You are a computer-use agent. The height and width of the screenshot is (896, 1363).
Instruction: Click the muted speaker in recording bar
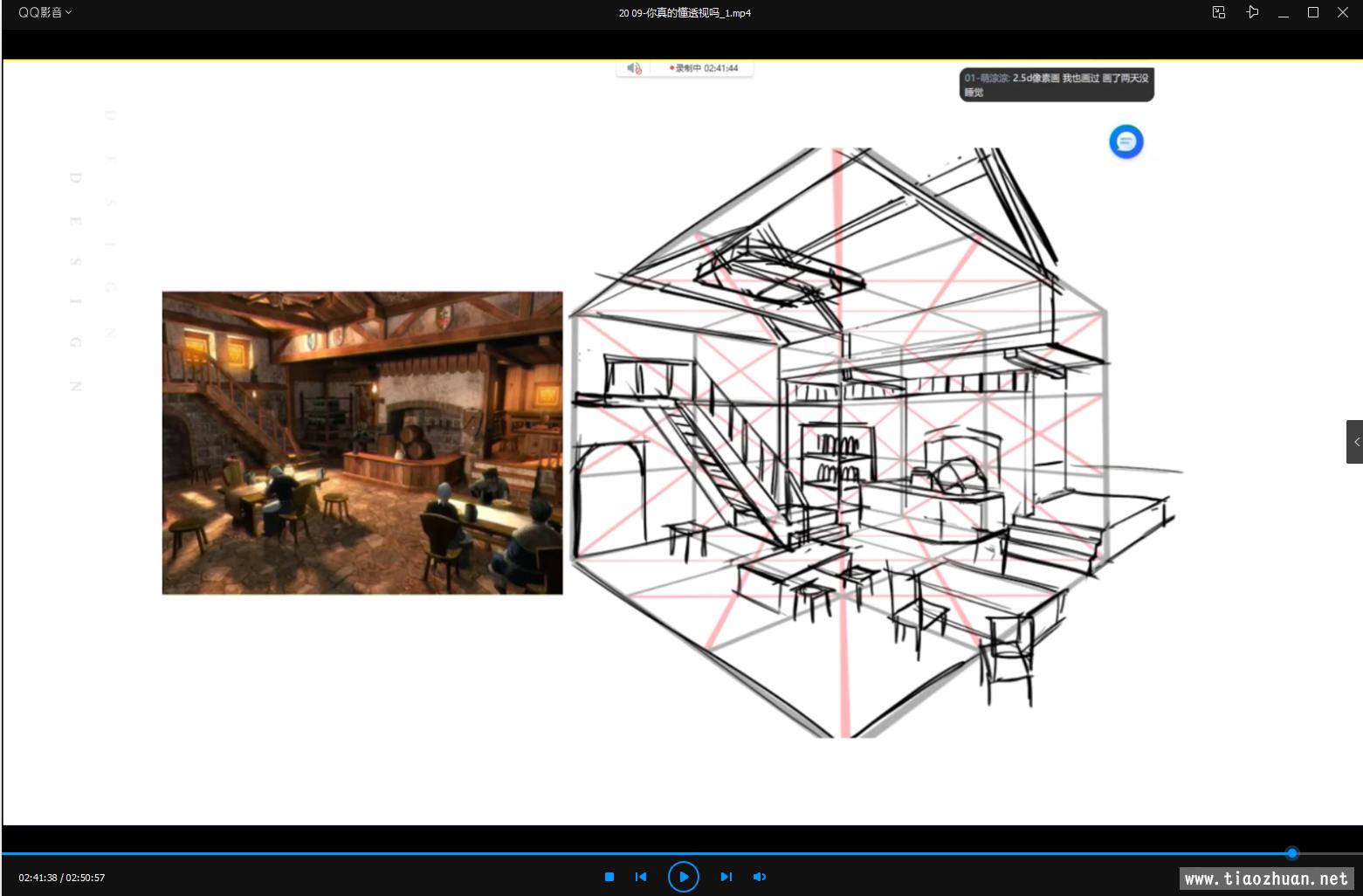click(x=634, y=68)
